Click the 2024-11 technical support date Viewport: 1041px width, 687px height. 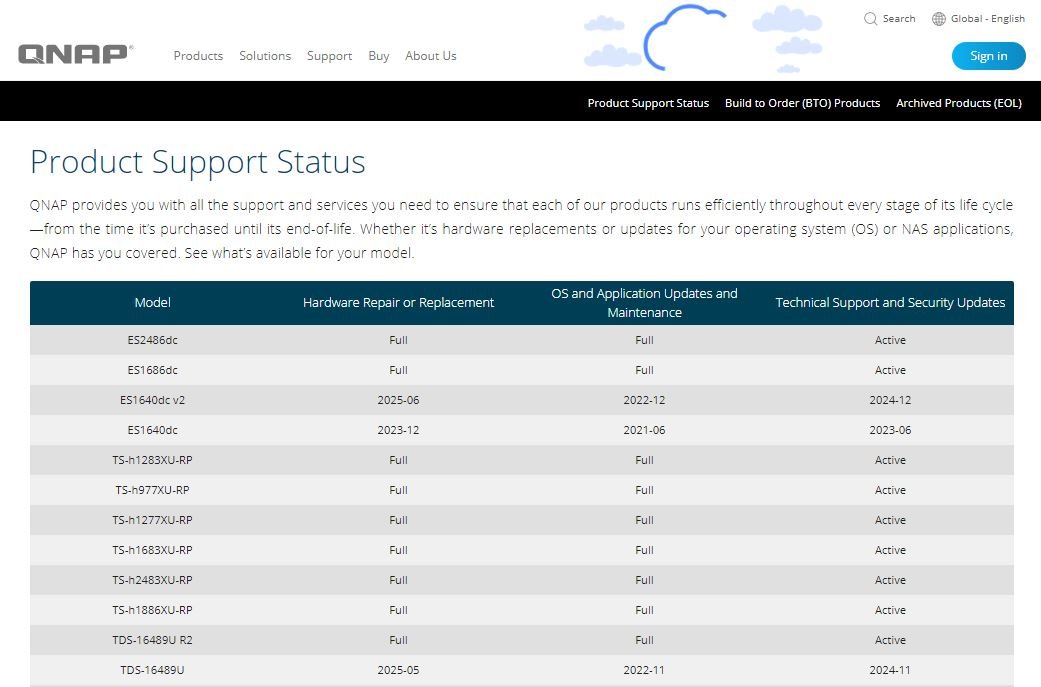pyautogui.click(x=890, y=670)
